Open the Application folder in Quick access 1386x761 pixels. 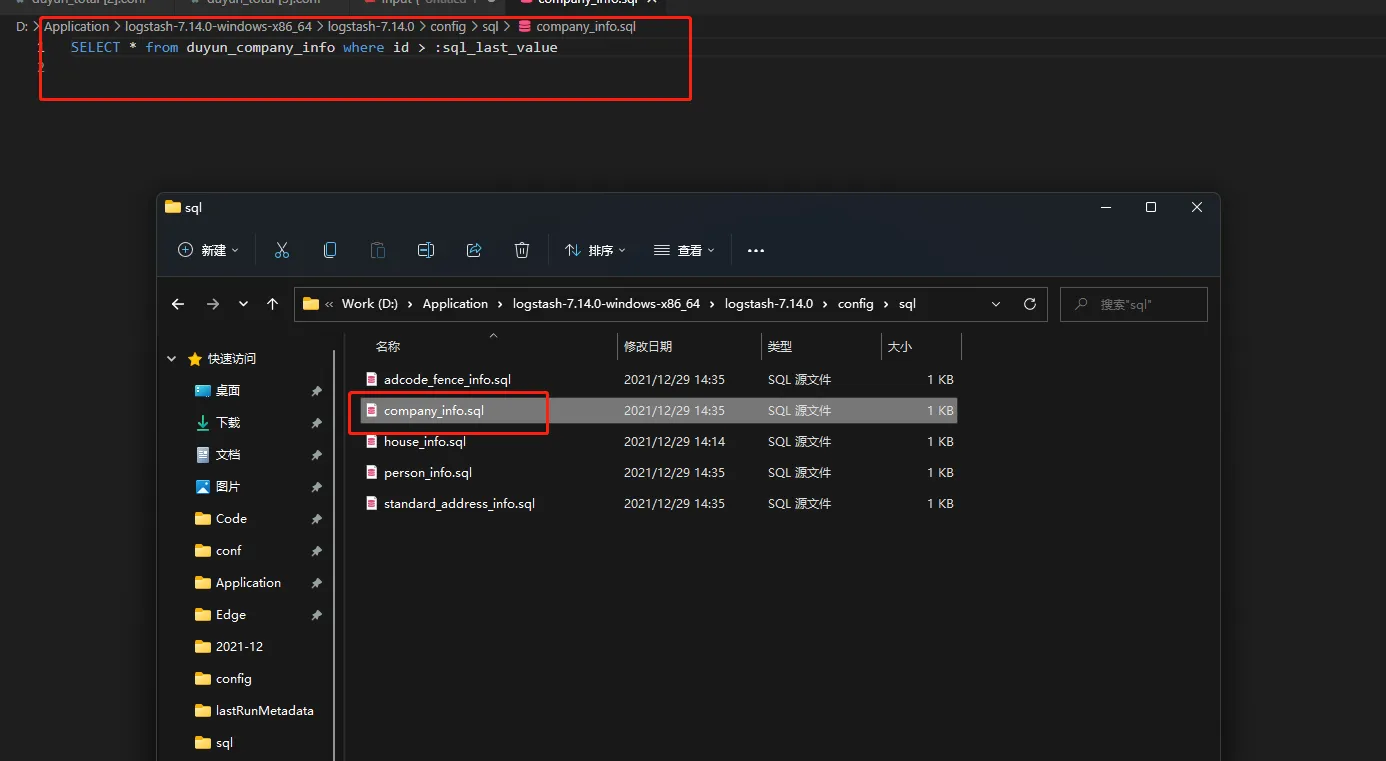(248, 583)
